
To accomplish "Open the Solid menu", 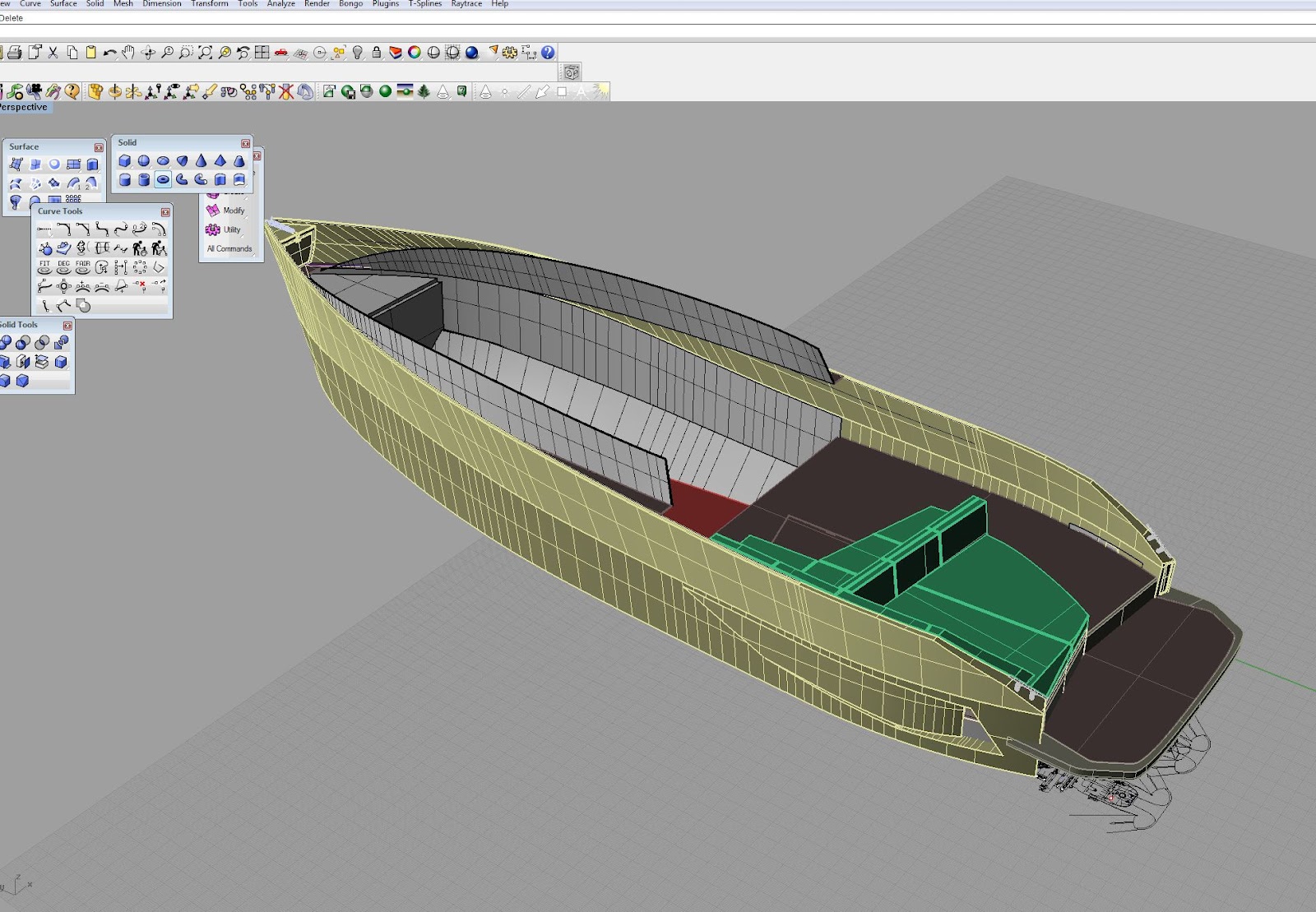I will pos(95,4).
